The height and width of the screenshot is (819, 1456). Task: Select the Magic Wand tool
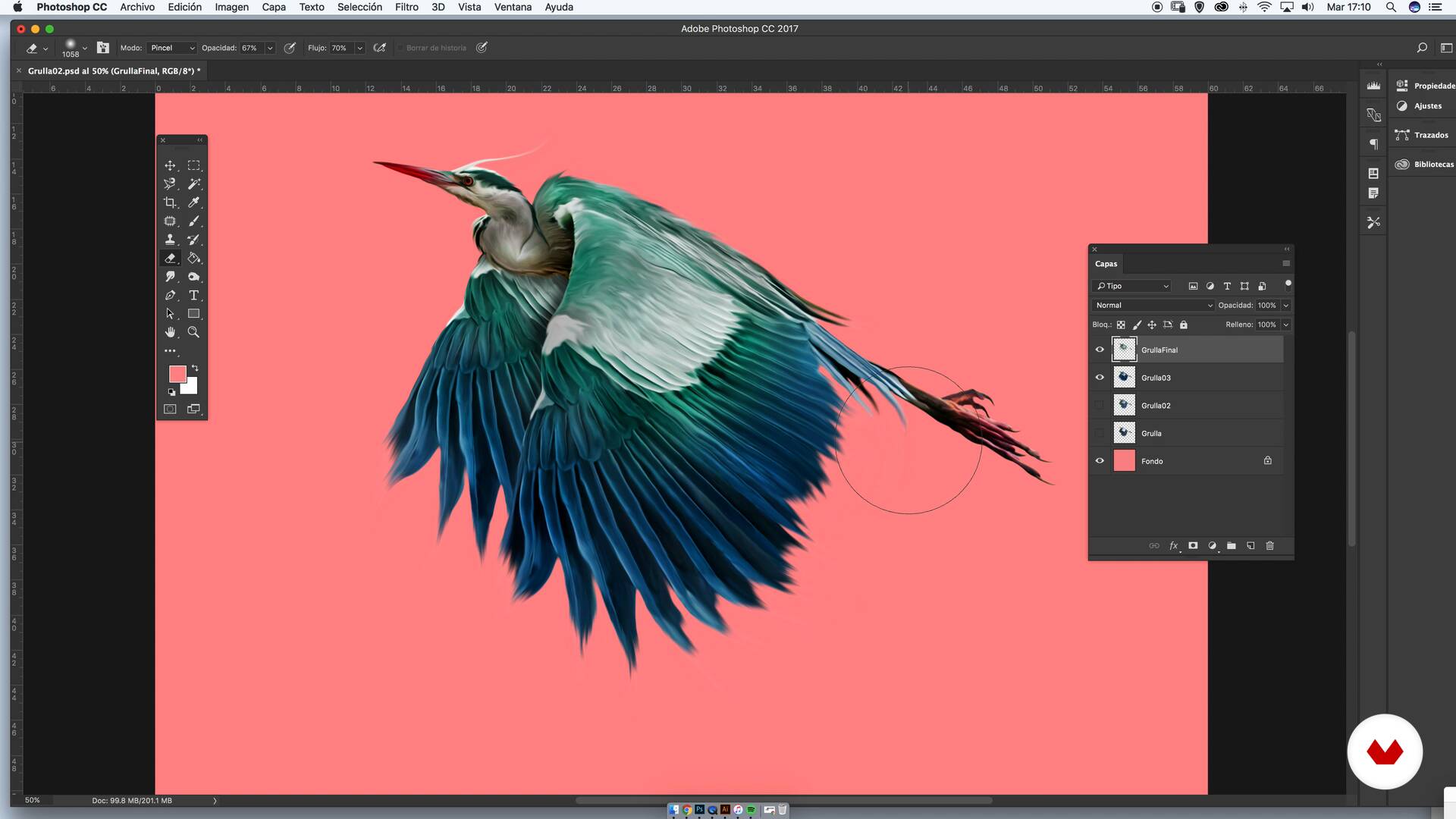tap(194, 184)
